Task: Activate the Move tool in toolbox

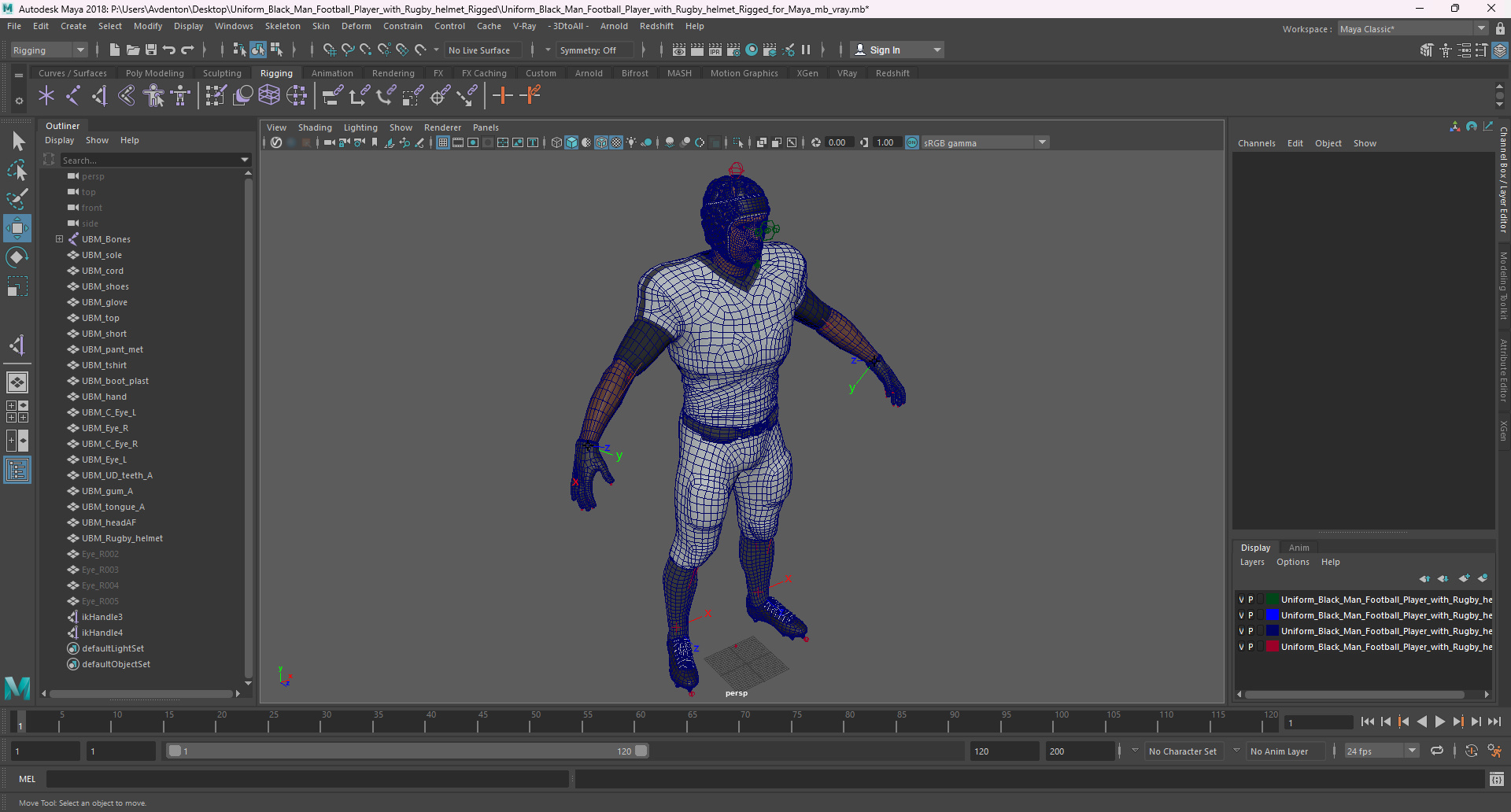Action: point(17,228)
